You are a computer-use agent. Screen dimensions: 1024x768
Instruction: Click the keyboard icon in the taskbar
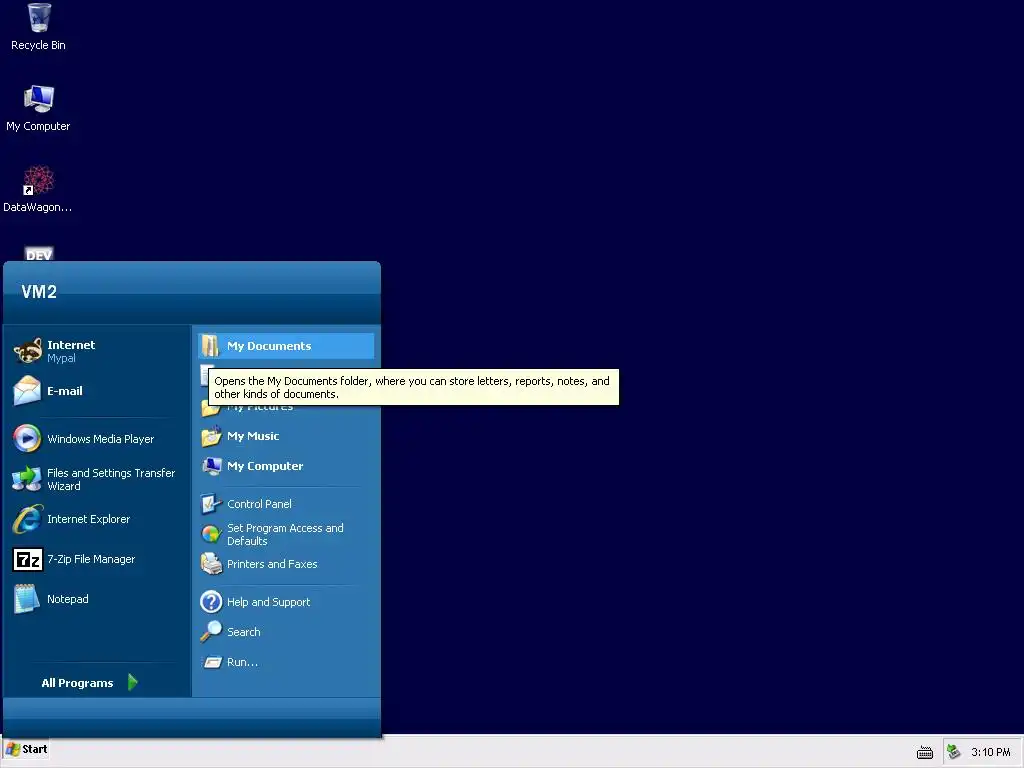click(925, 753)
